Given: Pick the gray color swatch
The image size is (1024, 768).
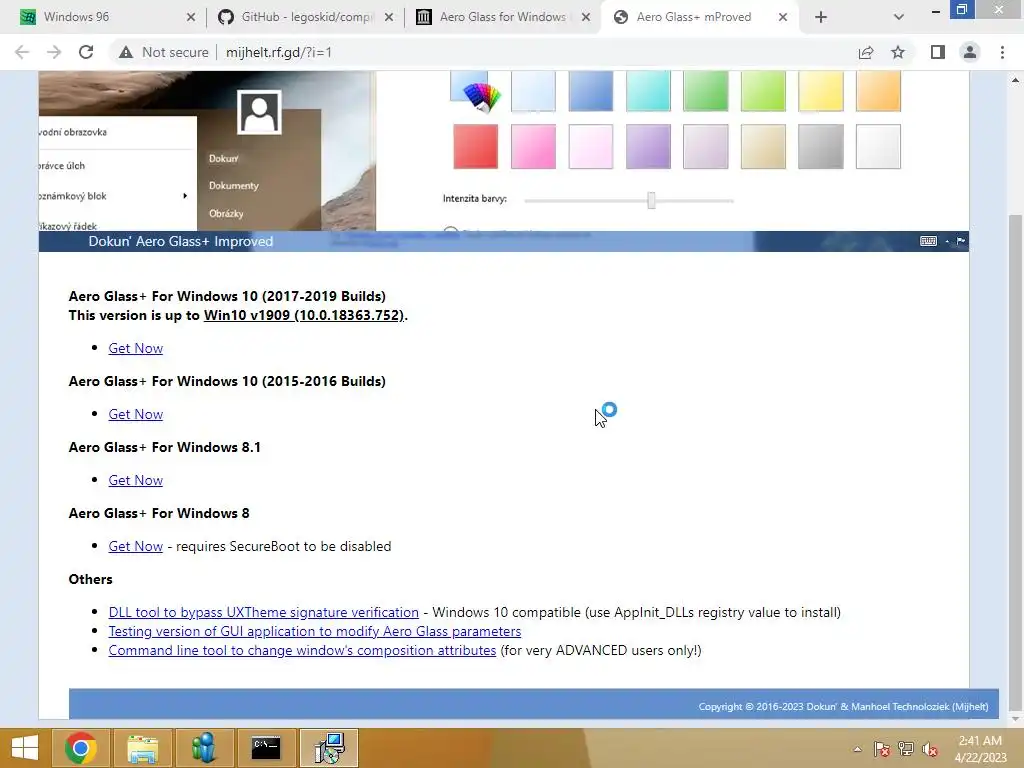Looking at the screenshot, I should (x=820, y=146).
